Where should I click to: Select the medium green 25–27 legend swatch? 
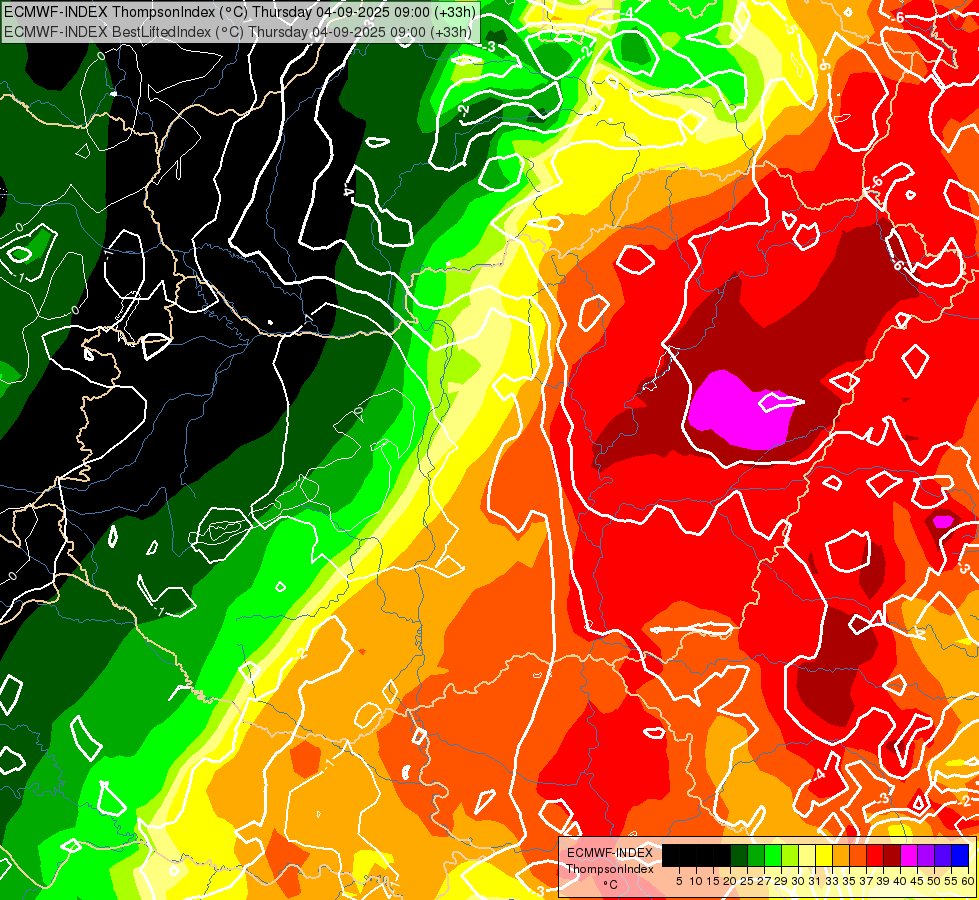pyautogui.click(x=756, y=855)
